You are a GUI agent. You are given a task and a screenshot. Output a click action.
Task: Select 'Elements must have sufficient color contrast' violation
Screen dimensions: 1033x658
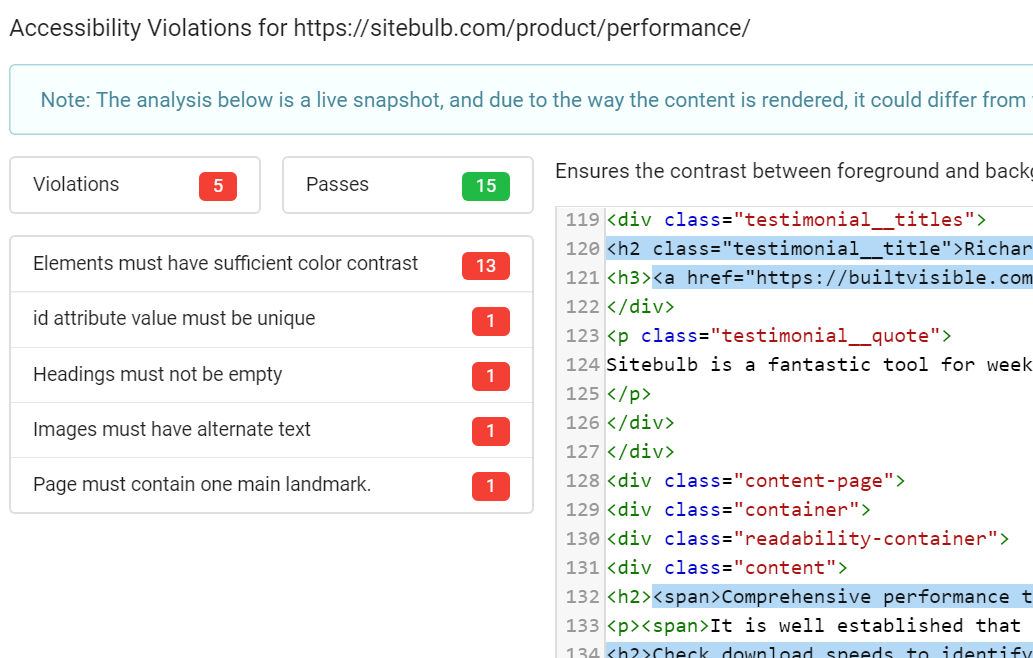[x=271, y=264]
